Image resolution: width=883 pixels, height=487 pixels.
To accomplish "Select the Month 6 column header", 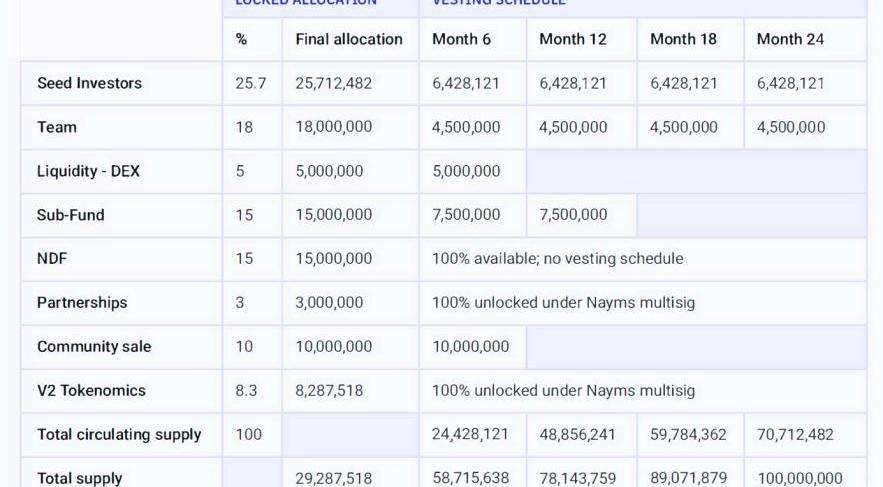I will 461,39.
